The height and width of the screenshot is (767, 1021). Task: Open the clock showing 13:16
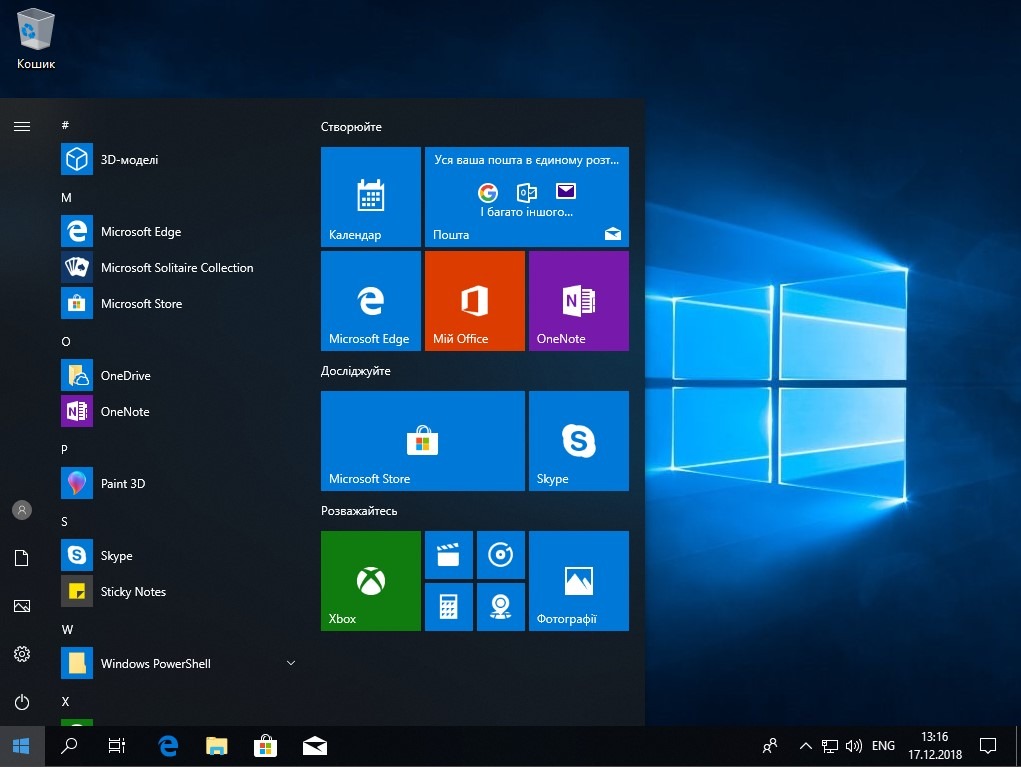click(935, 746)
